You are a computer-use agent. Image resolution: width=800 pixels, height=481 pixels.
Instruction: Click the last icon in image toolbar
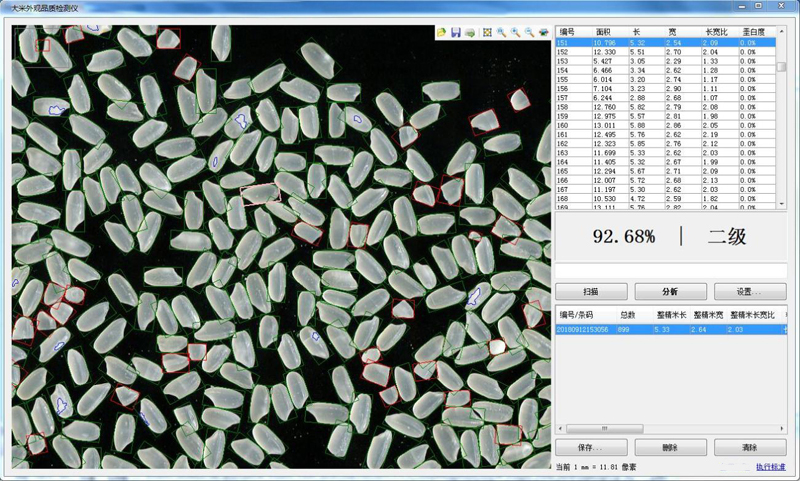tap(543, 33)
